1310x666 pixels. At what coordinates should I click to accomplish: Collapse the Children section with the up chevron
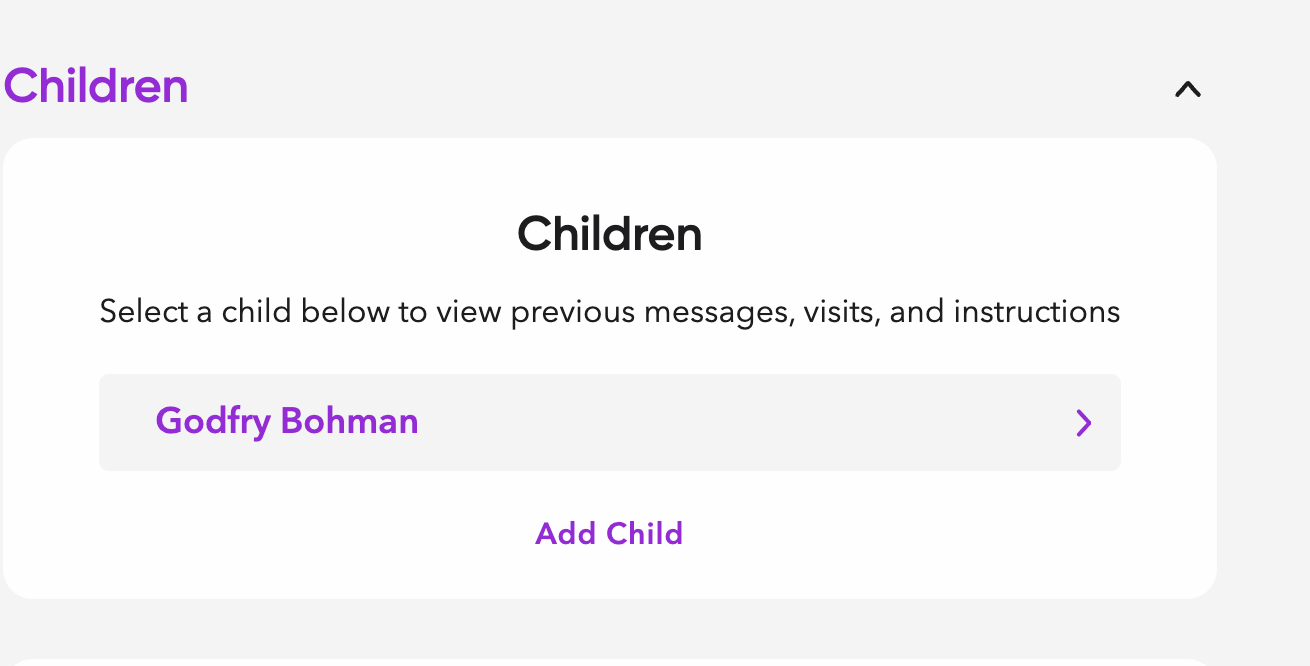pyautogui.click(x=1187, y=90)
